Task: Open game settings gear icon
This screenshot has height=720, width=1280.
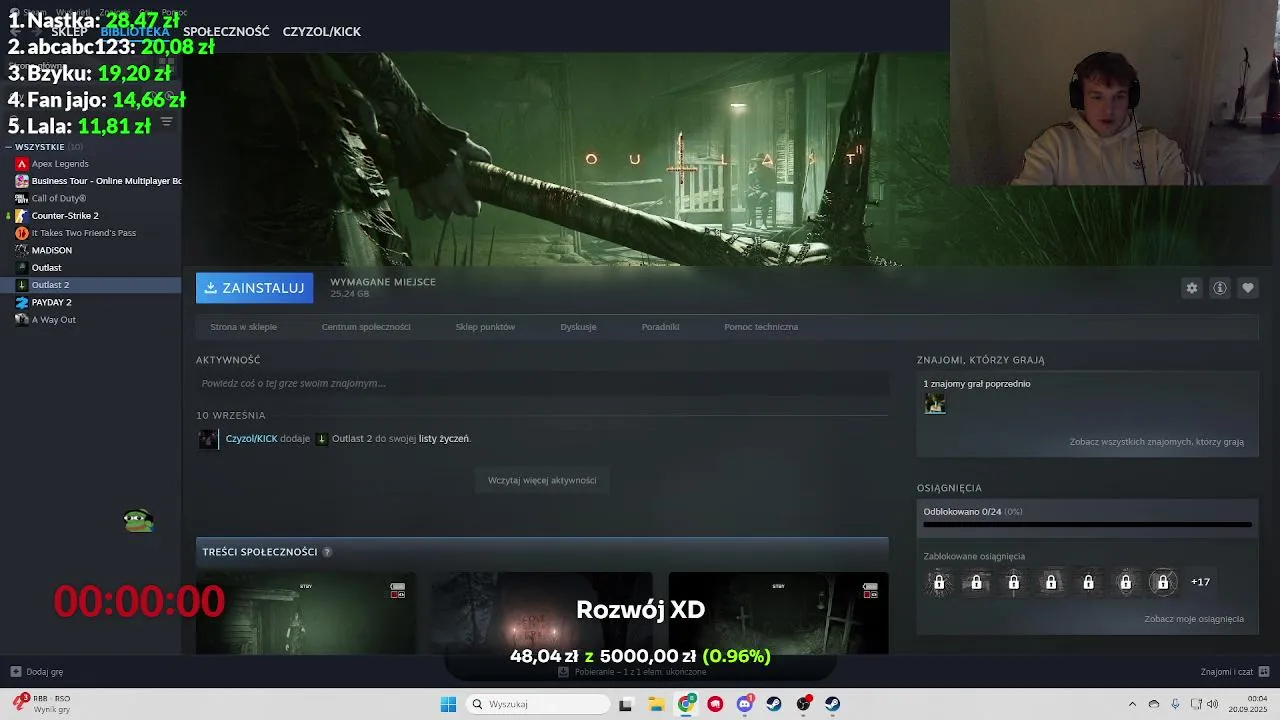Action: (1191, 288)
